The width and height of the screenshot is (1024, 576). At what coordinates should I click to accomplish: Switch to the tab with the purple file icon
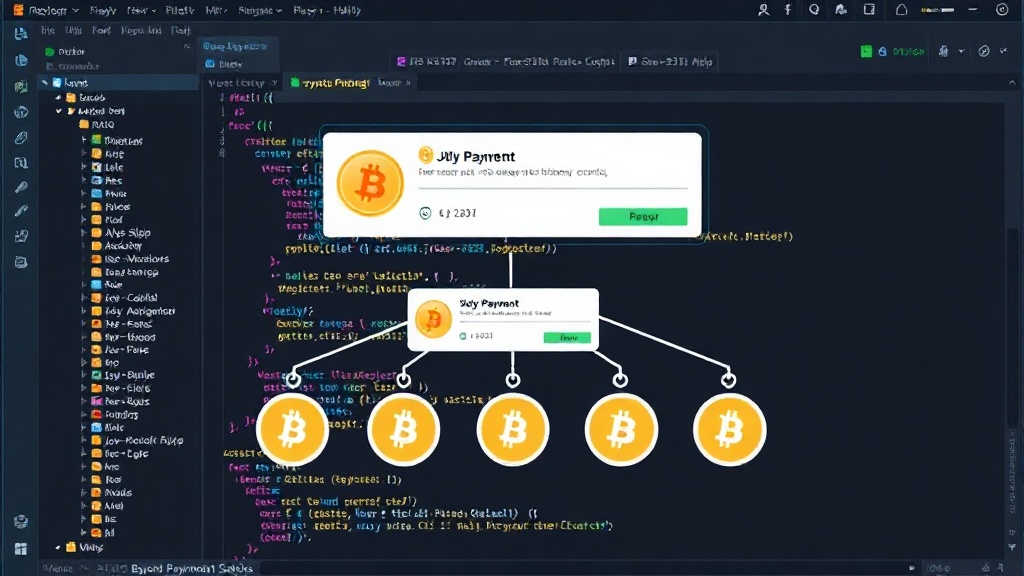[x=505, y=61]
